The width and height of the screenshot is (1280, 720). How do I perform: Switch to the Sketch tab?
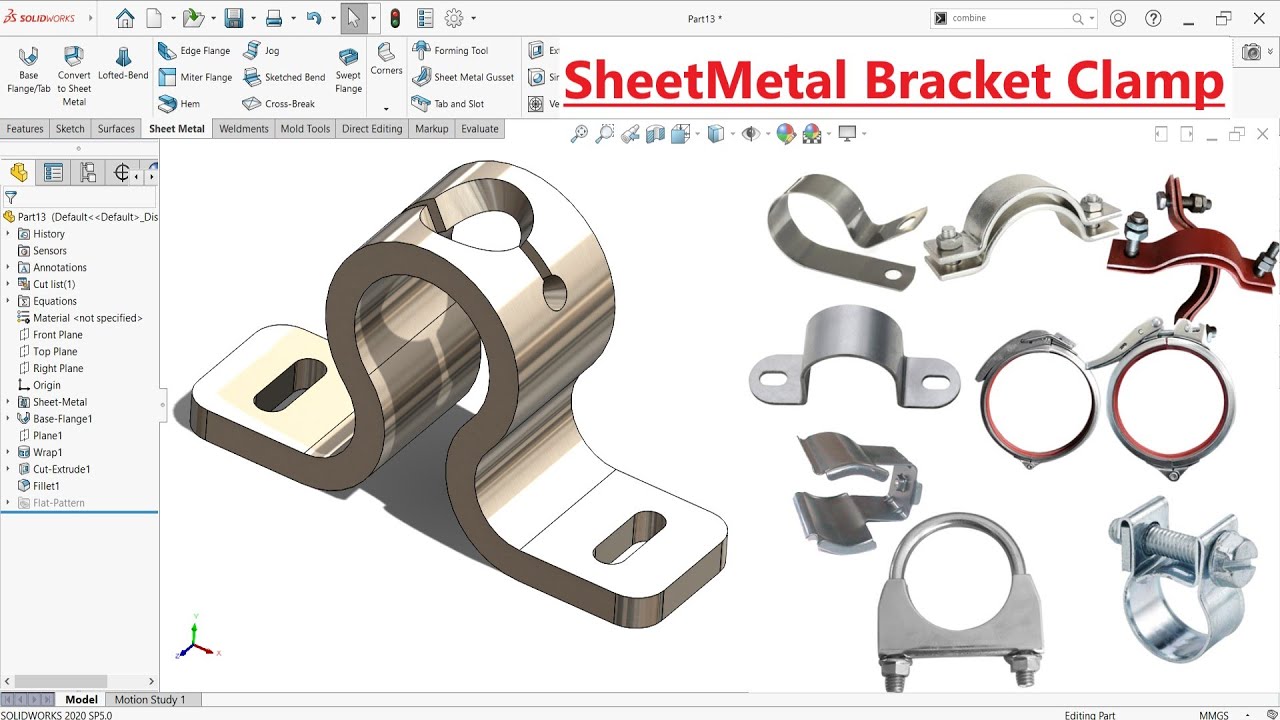tap(70, 129)
